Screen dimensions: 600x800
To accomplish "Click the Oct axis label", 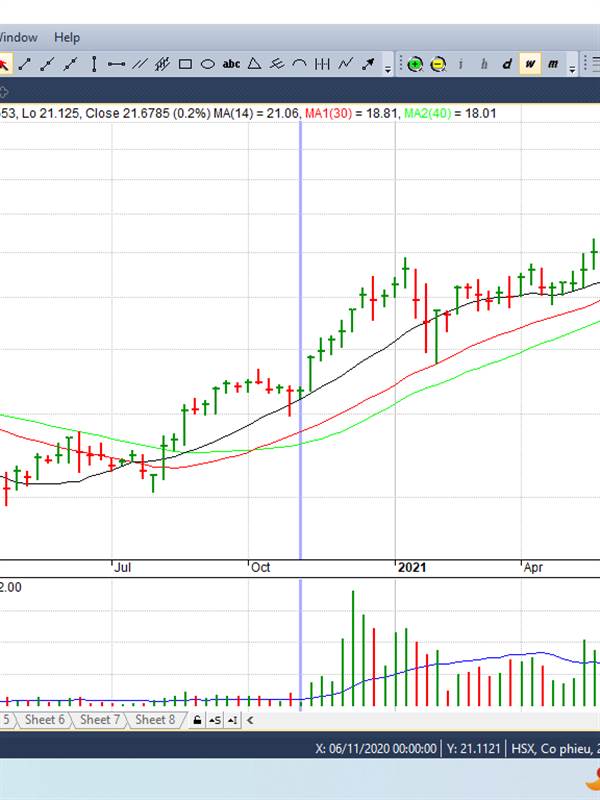I will click(x=261, y=567).
